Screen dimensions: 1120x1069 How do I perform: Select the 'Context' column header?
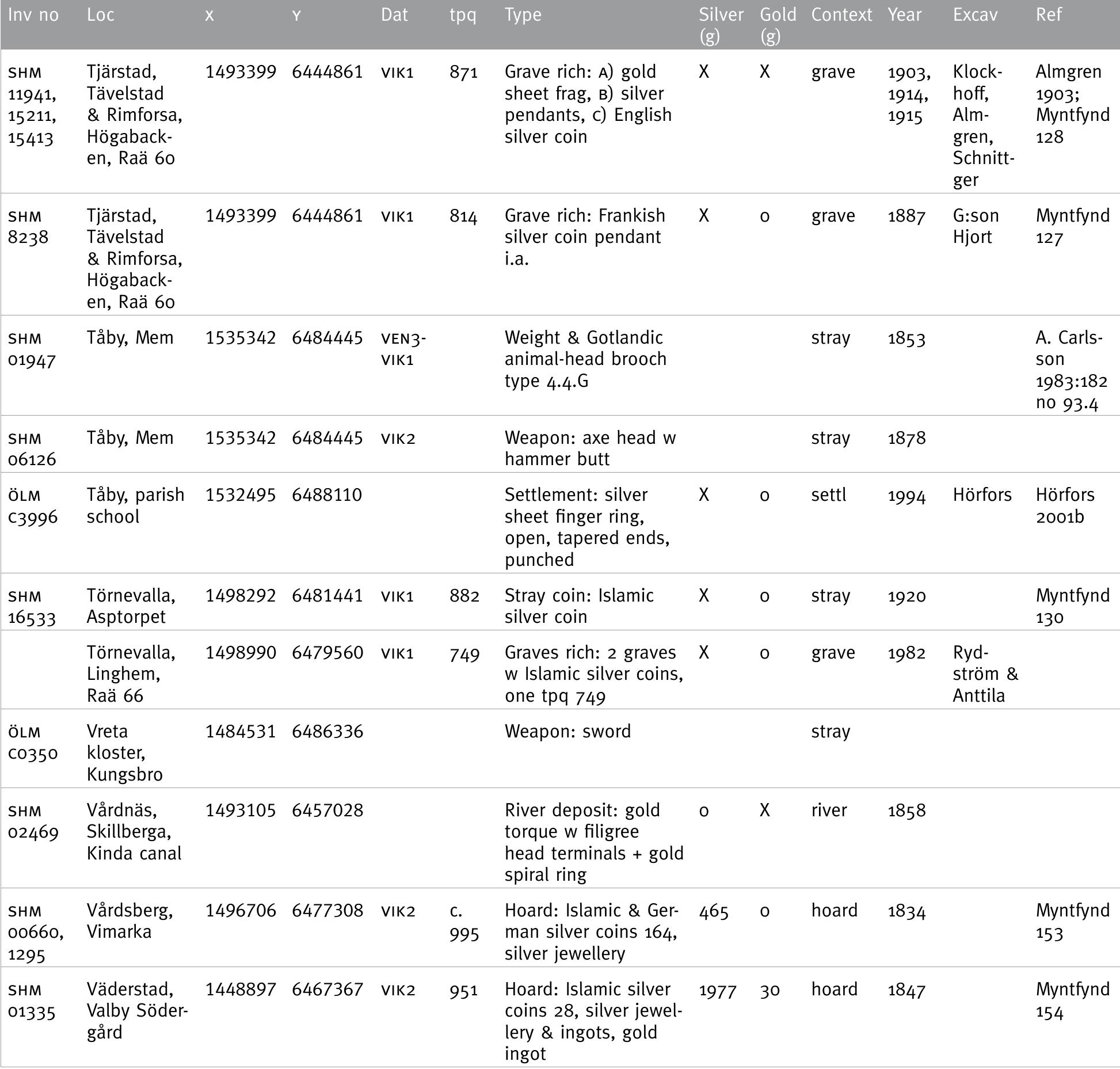point(841,15)
